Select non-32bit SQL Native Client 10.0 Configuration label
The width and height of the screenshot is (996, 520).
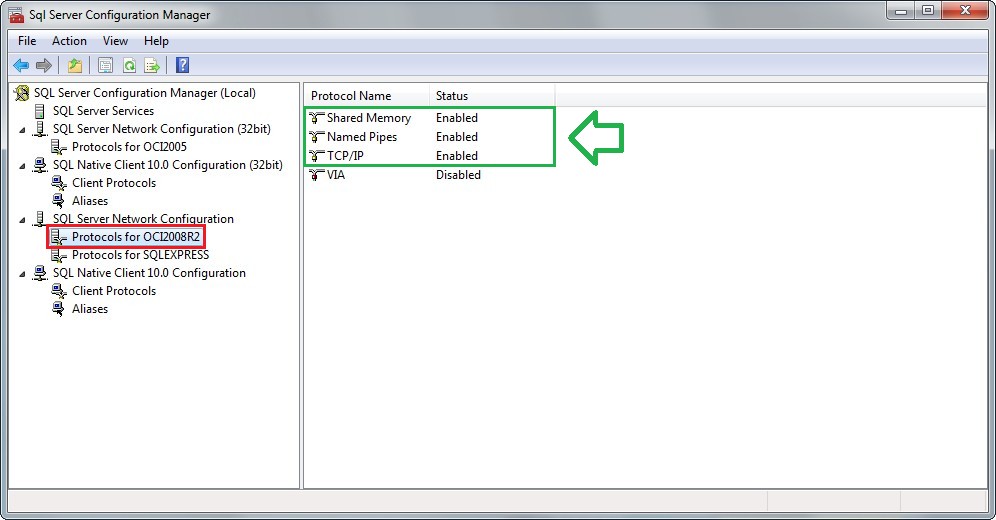[149, 273]
